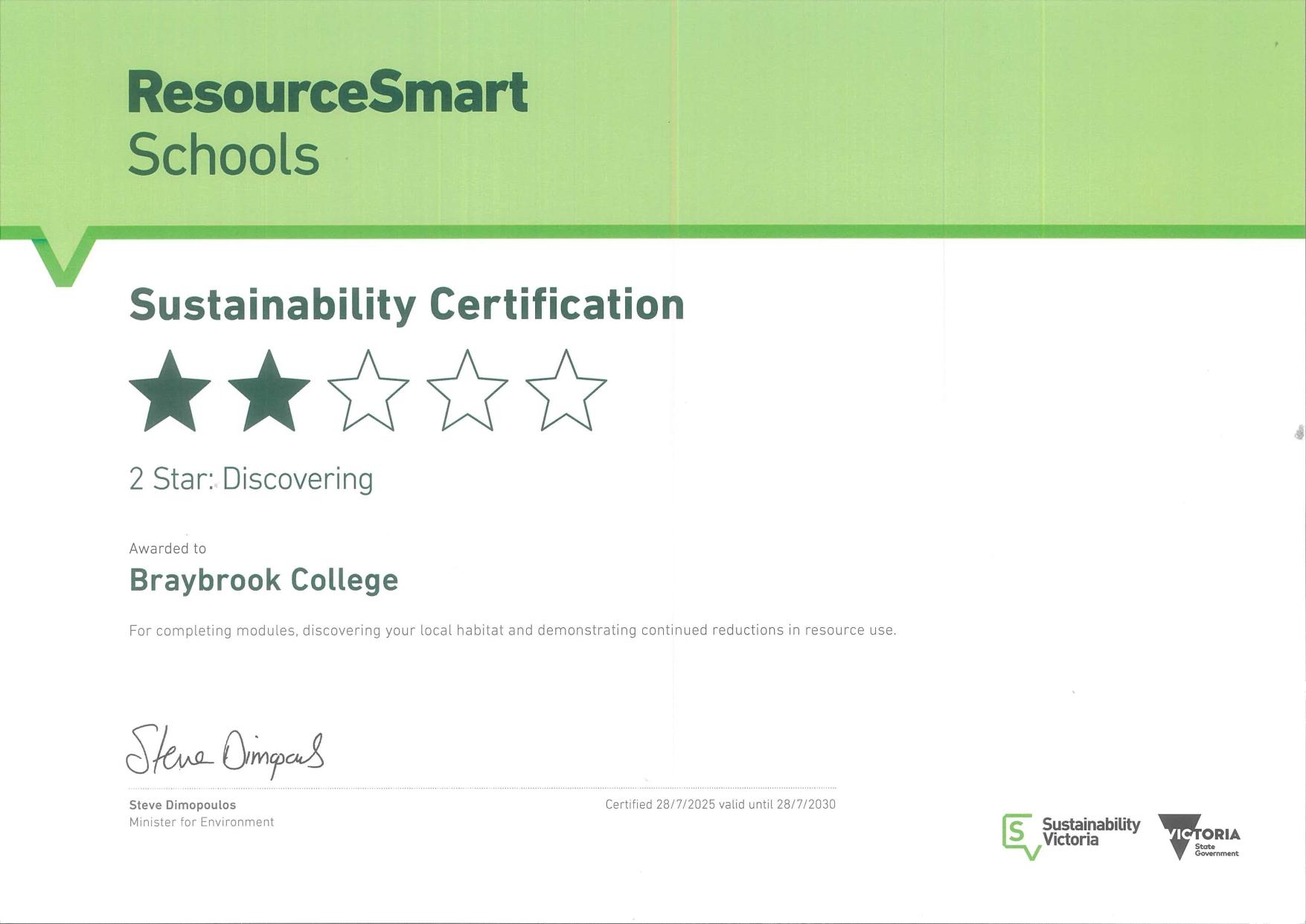Click the certified 28/7/2025 validity date text
Screen dimensions: 1306x924
(x=720, y=804)
